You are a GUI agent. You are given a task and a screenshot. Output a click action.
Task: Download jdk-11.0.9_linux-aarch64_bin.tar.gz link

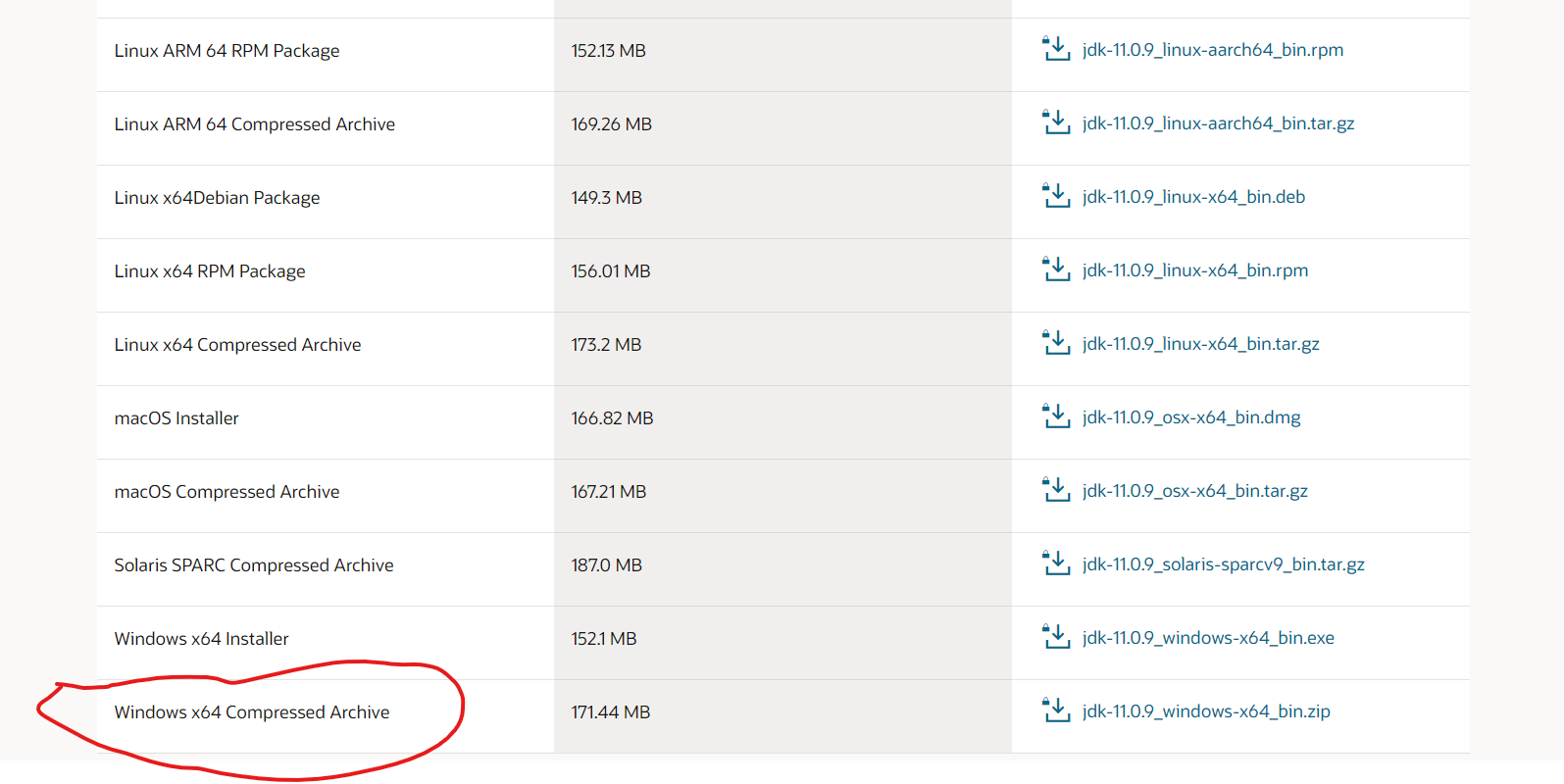coord(1219,123)
